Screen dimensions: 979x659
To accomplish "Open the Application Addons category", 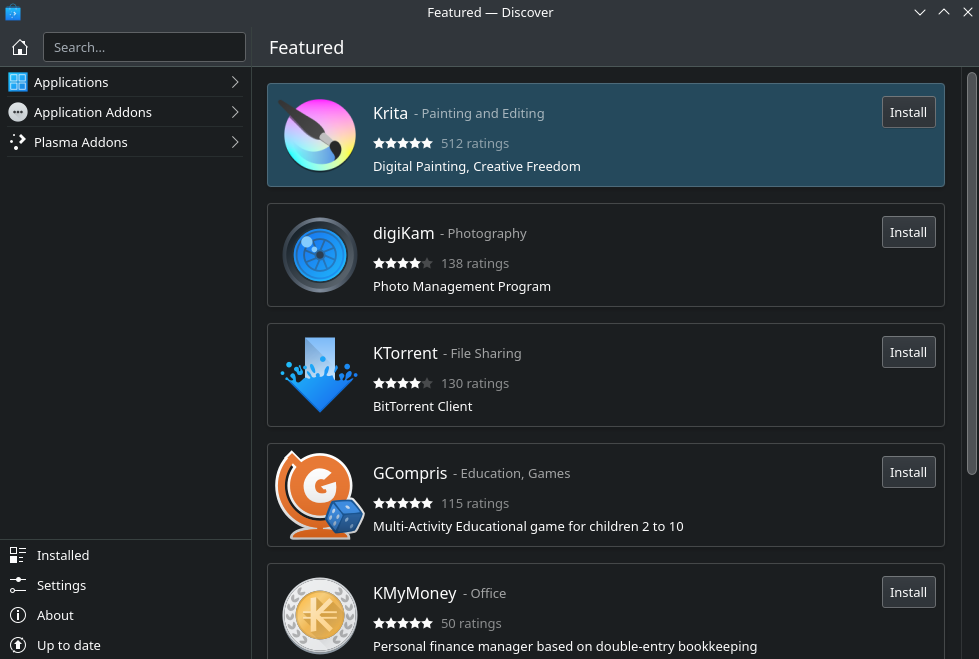I will point(125,112).
